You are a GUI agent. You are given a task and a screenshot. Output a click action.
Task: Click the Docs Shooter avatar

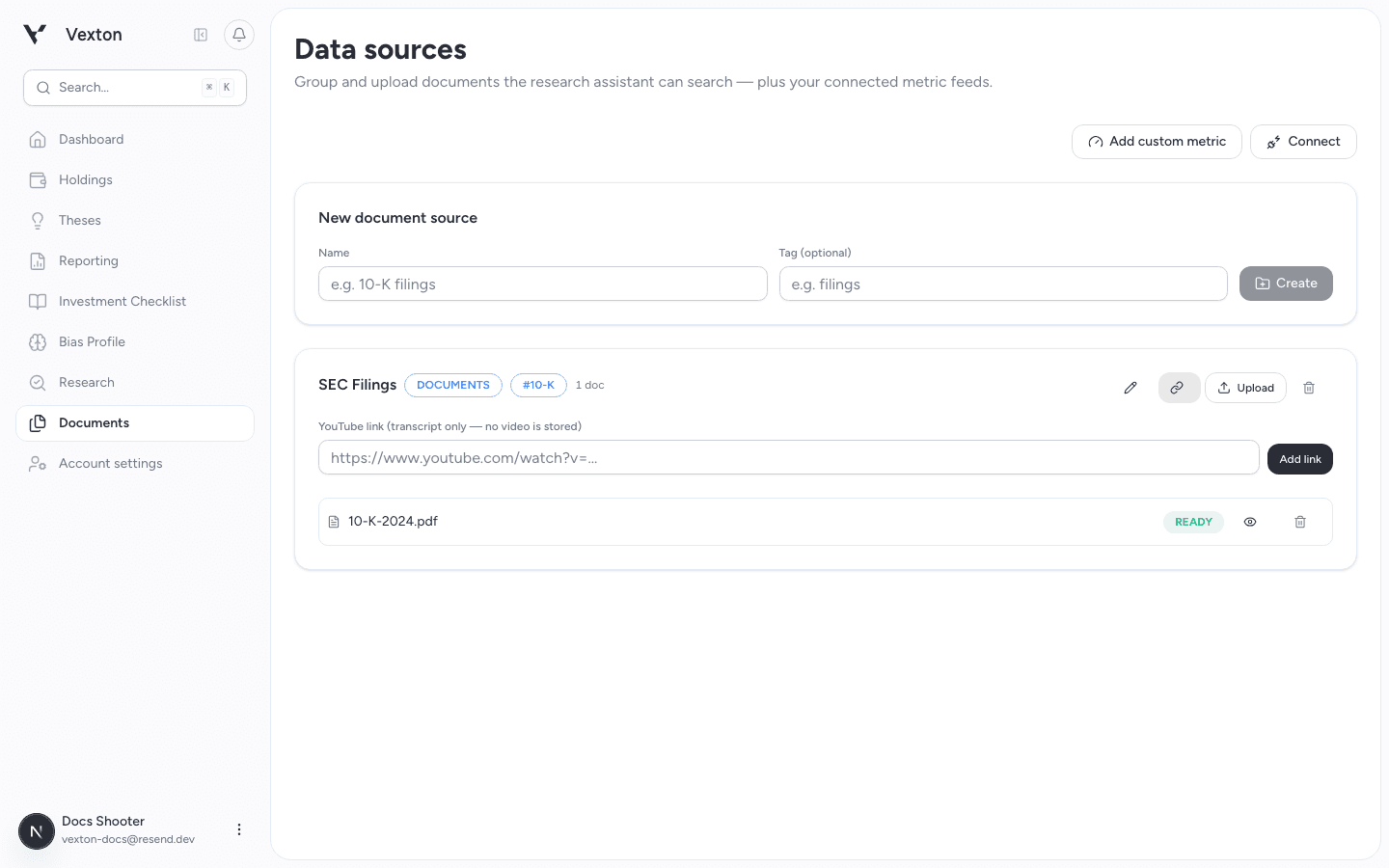[37, 830]
